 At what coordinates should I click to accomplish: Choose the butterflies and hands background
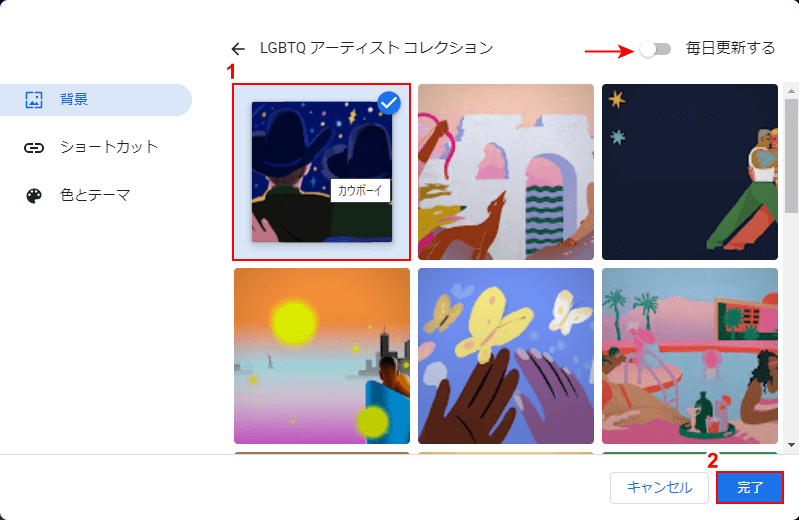click(x=506, y=356)
